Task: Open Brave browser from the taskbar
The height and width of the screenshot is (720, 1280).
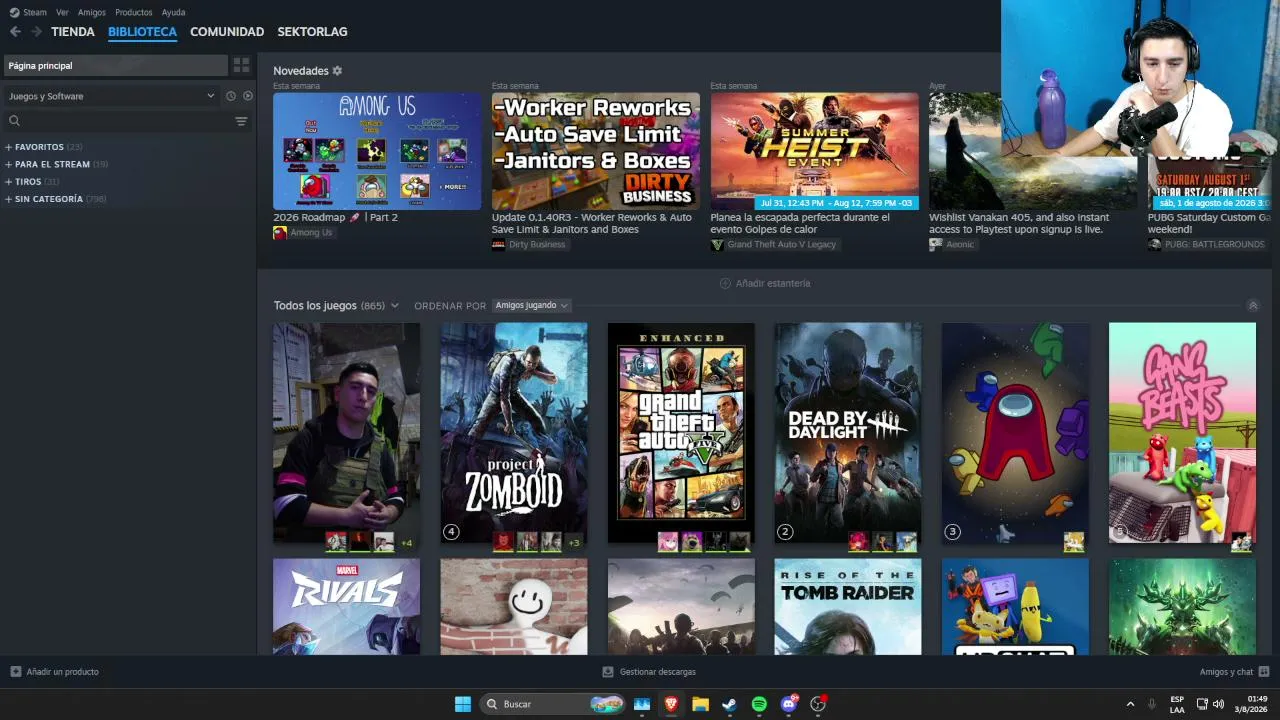Action: (x=671, y=704)
